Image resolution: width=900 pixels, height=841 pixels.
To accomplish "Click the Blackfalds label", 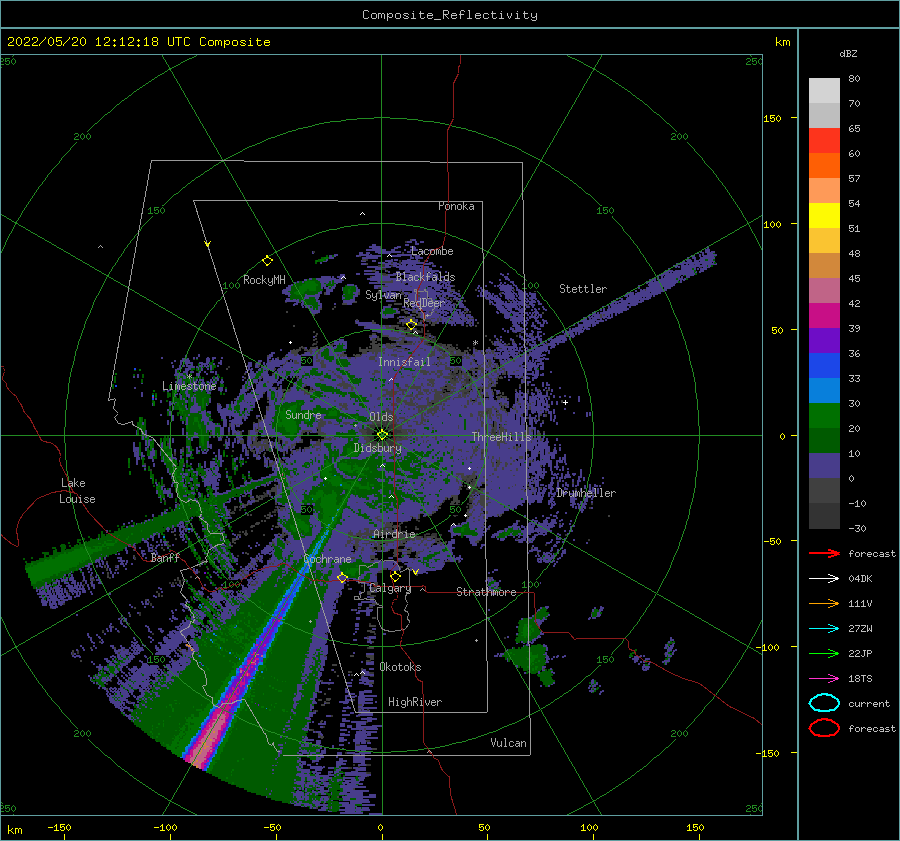I will [x=425, y=277].
